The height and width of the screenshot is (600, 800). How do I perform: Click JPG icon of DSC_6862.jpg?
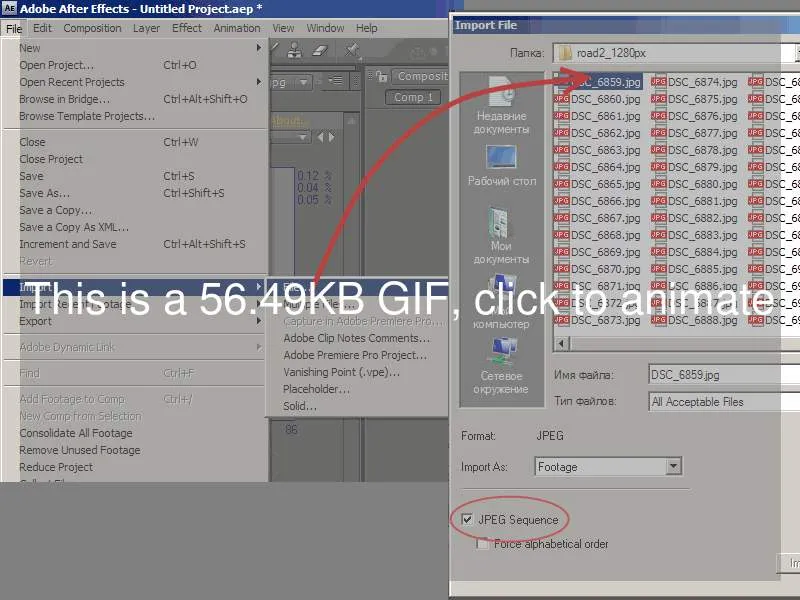pyautogui.click(x=561, y=133)
